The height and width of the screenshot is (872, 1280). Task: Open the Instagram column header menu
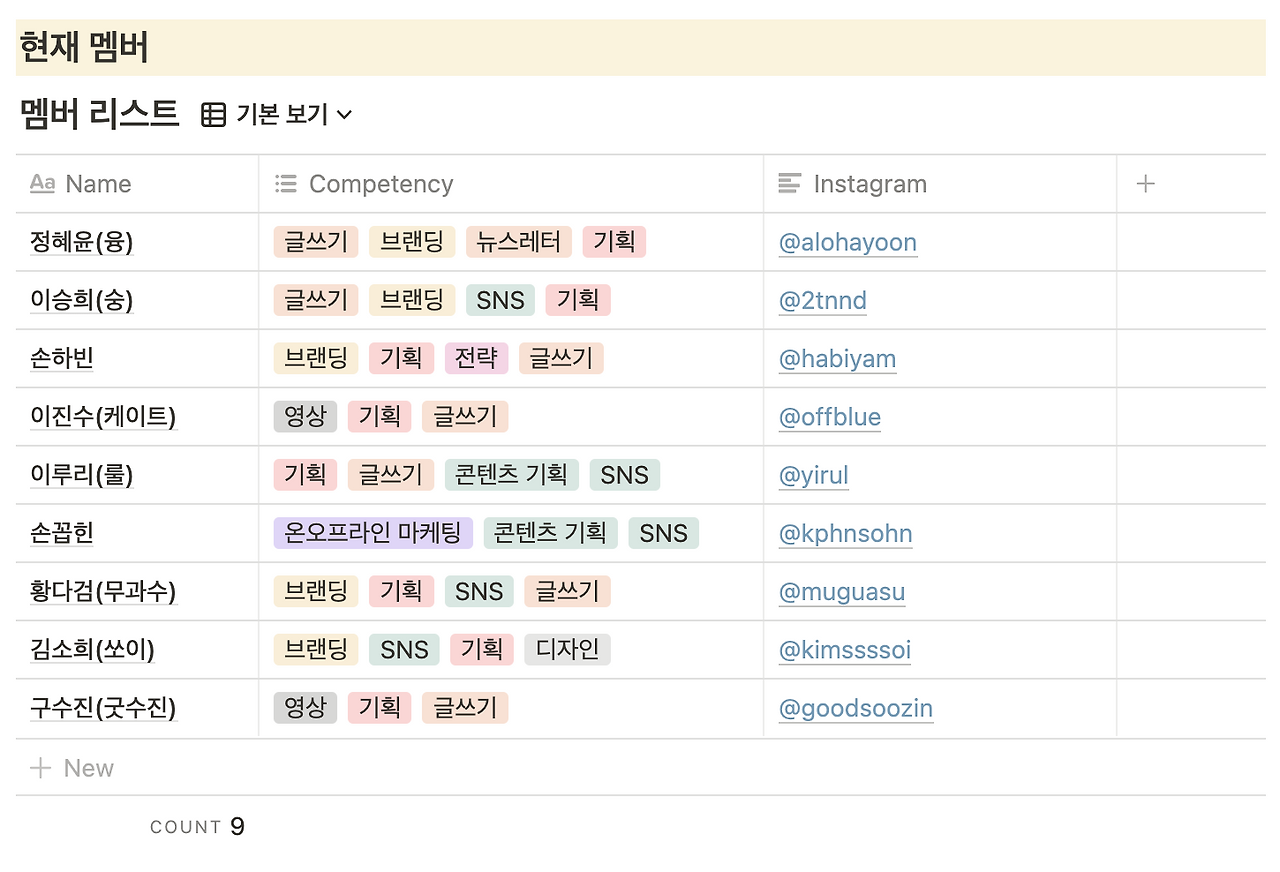pyautogui.click(x=940, y=184)
